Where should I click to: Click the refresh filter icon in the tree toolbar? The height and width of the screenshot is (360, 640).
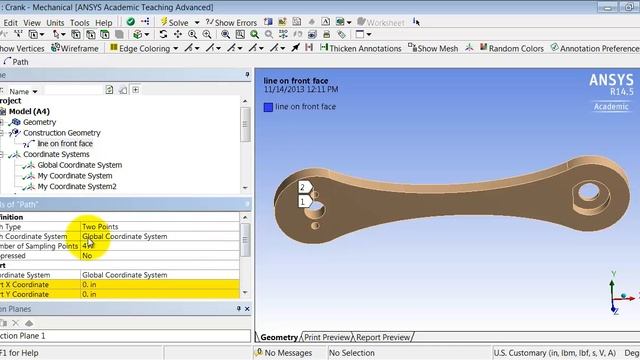tap(109, 90)
